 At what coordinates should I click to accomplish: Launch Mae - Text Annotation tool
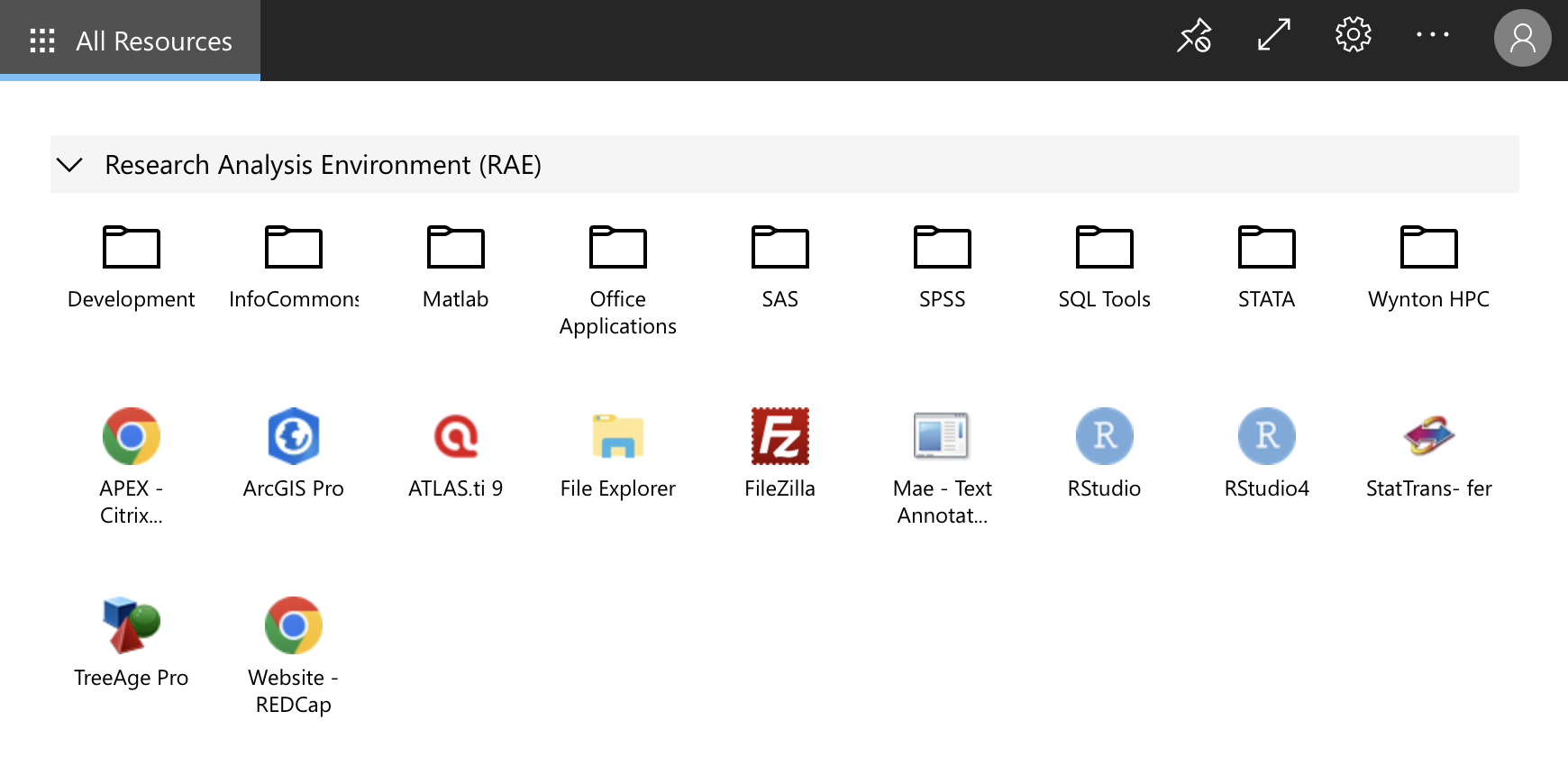tap(943, 467)
